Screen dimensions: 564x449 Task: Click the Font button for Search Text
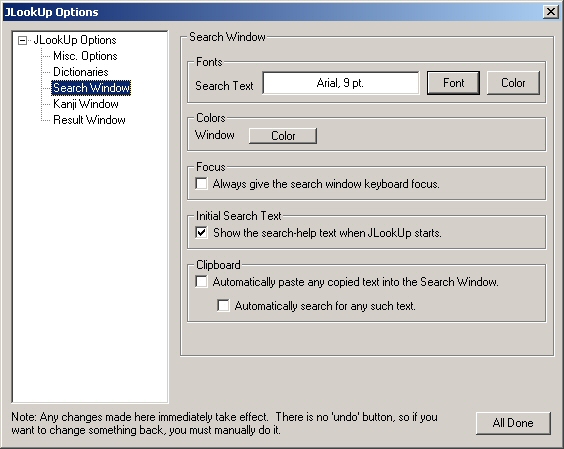click(x=453, y=83)
